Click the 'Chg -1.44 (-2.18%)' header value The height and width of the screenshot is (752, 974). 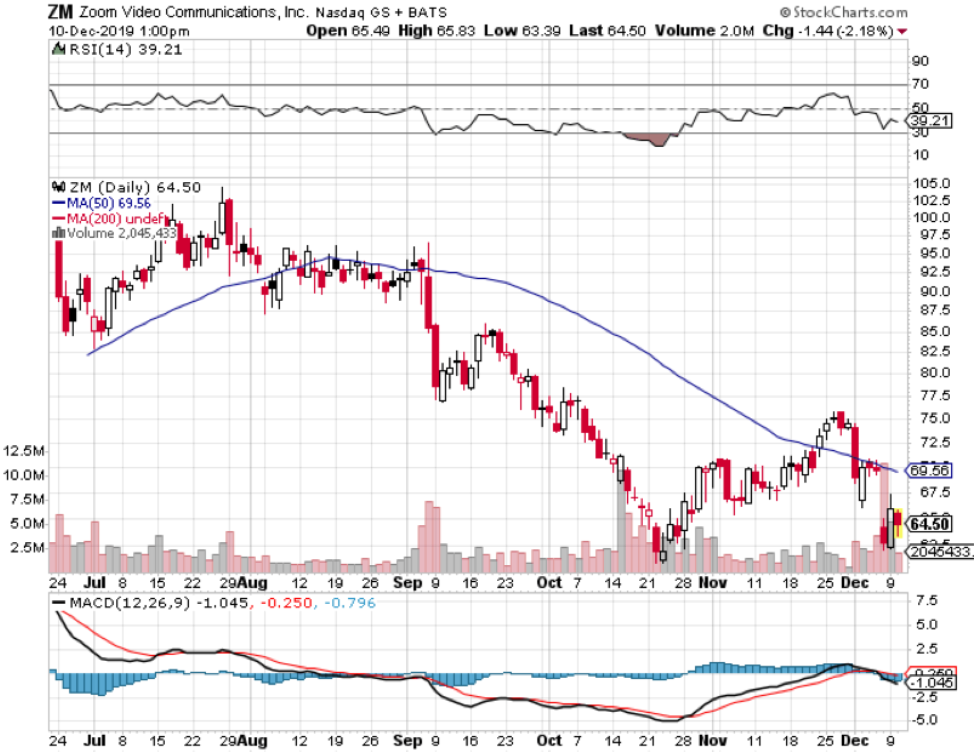[x=828, y=30]
